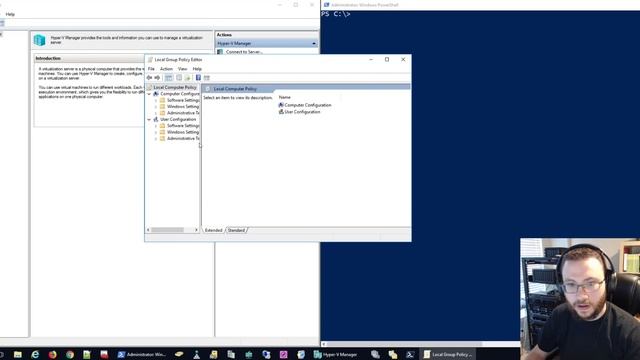This screenshot has height=360, width=640.
Task: Click the tree pane scroll left arrow
Action: 148,230
